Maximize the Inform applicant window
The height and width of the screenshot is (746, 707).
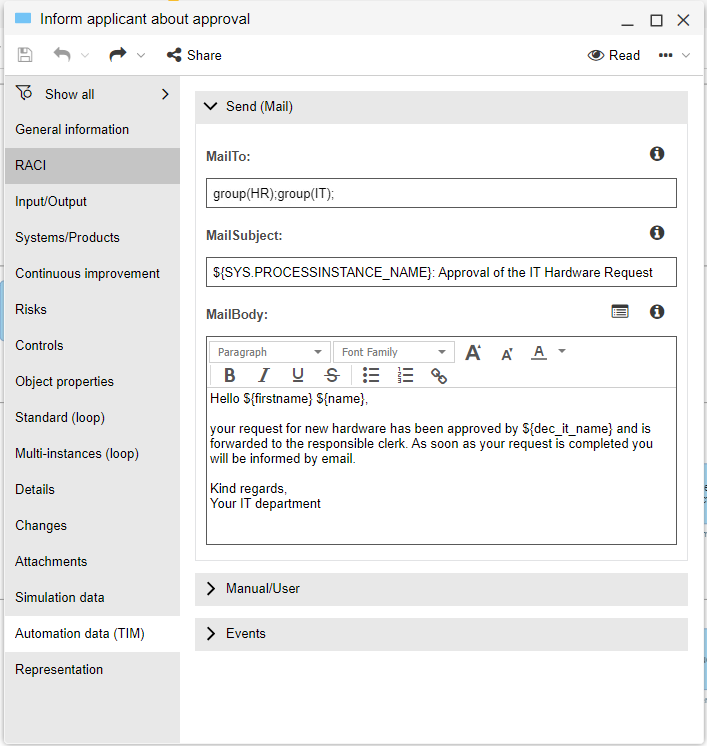pyautogui.click(x=656, y=20)
